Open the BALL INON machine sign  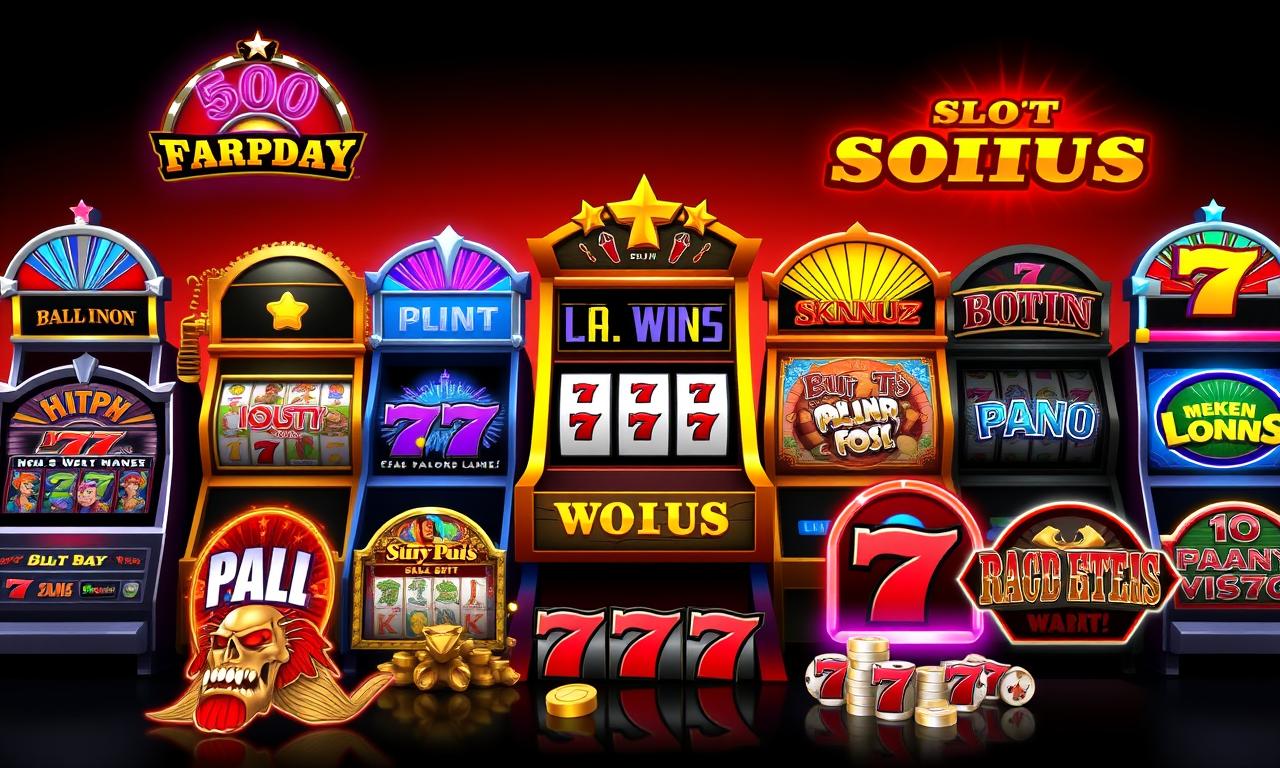[85, 315]
